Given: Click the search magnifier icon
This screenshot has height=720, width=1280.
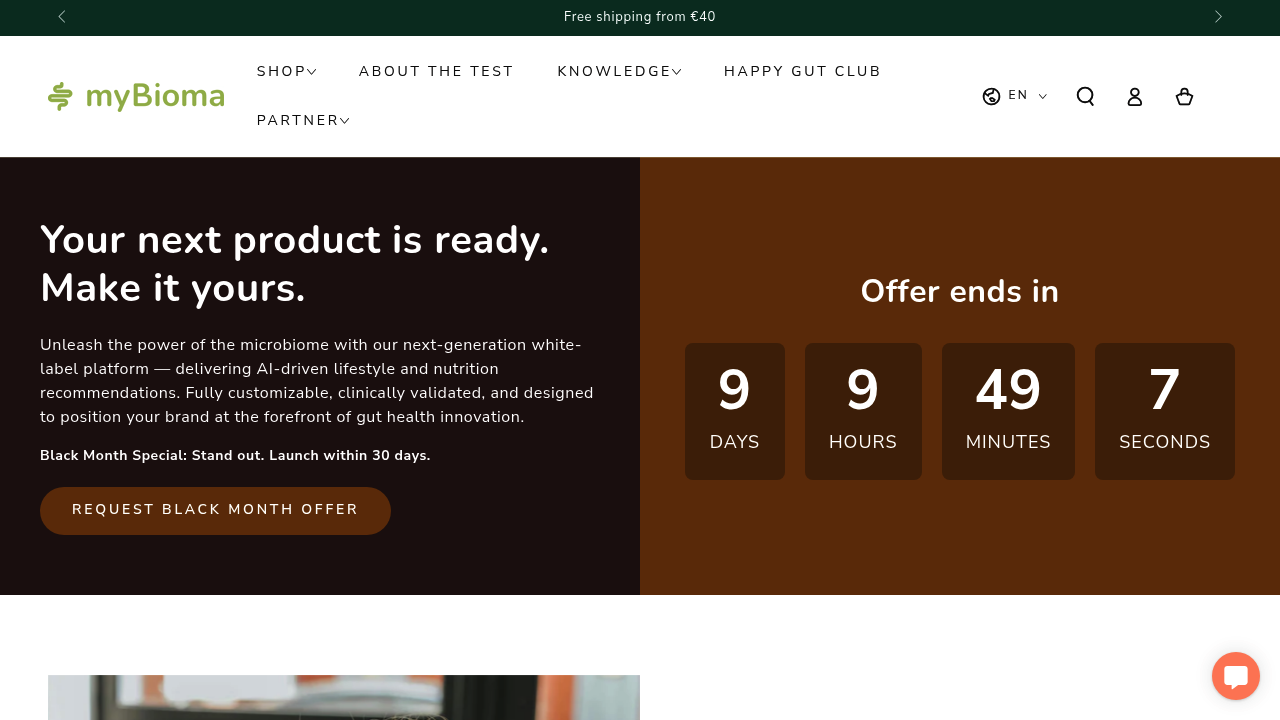Looking at the screenshot, I should point(1085,96).
